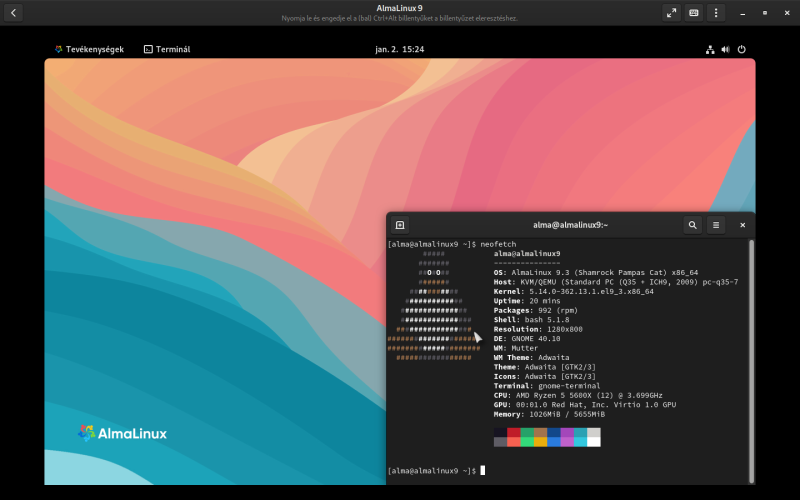Click the WM: Mutter line
800x500 pixels.
tap(515, 348)
